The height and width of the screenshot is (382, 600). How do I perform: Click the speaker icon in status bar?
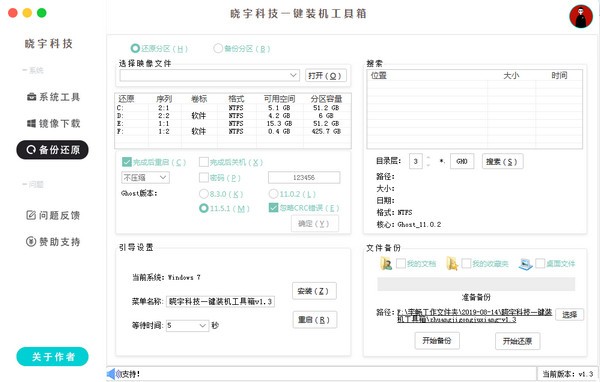click(x=112, y=374)
